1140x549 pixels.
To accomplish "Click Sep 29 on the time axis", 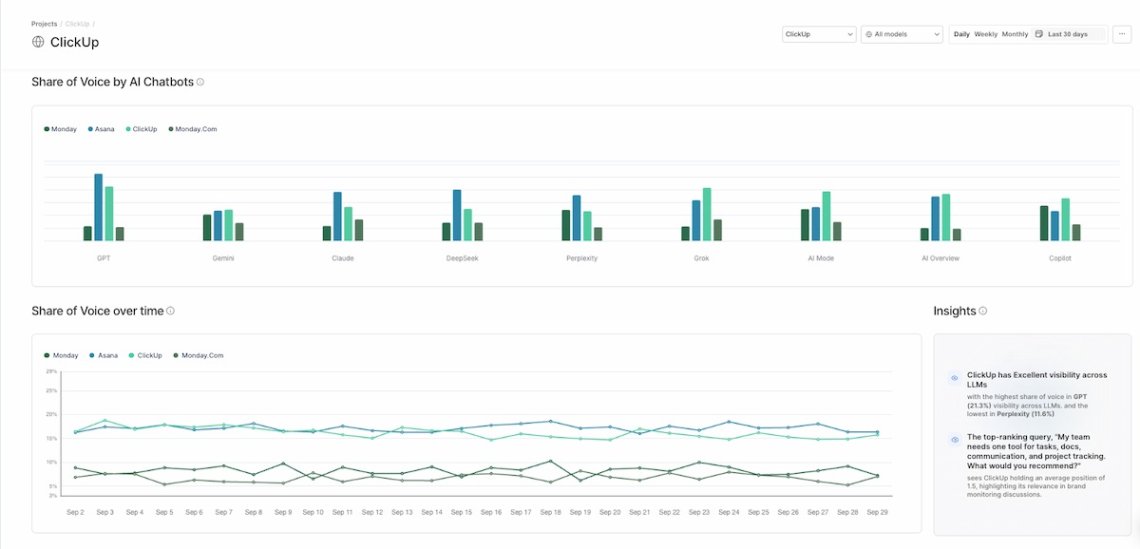I will (878, 512).
